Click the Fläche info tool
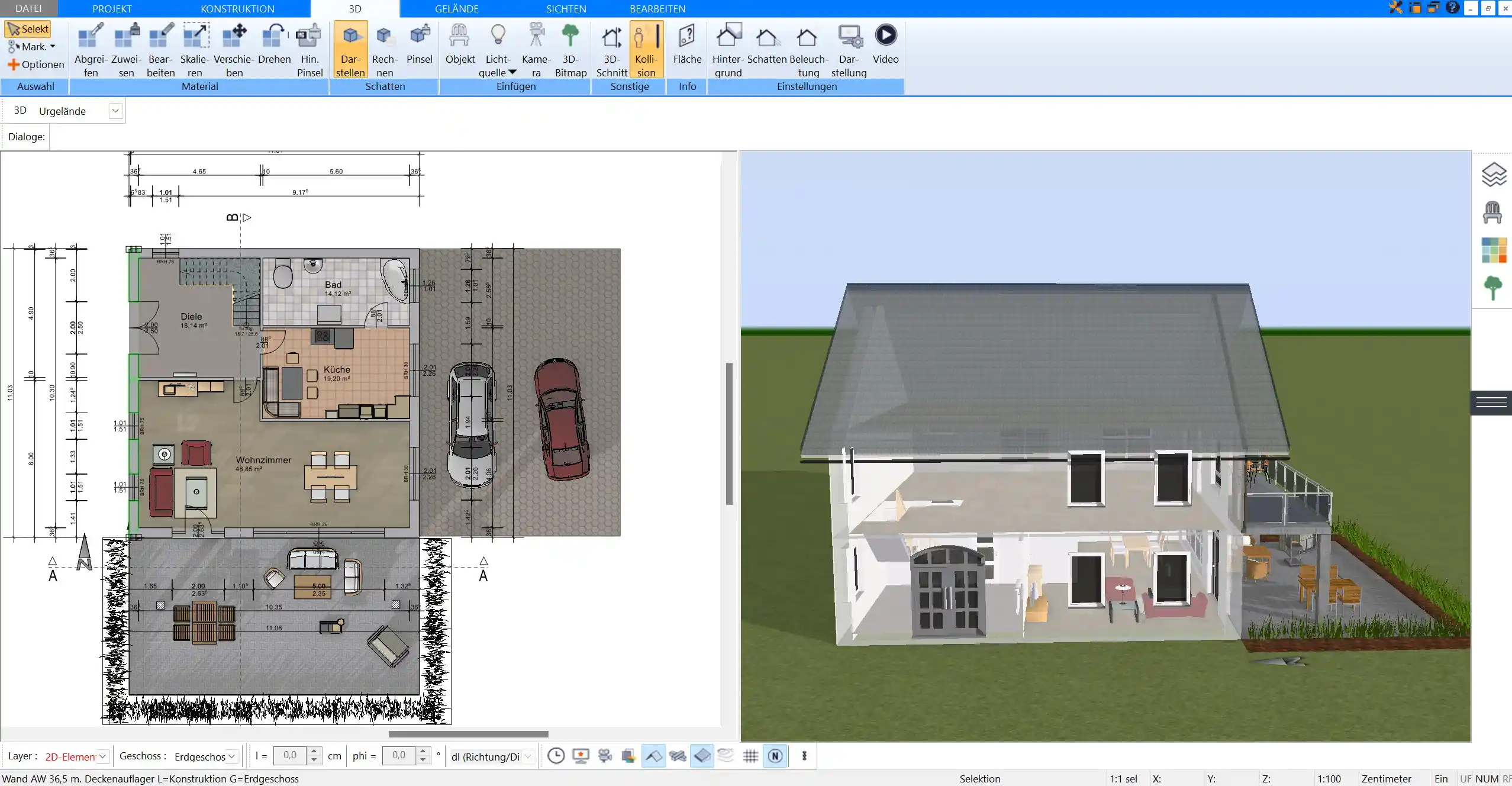 [687, 44]
